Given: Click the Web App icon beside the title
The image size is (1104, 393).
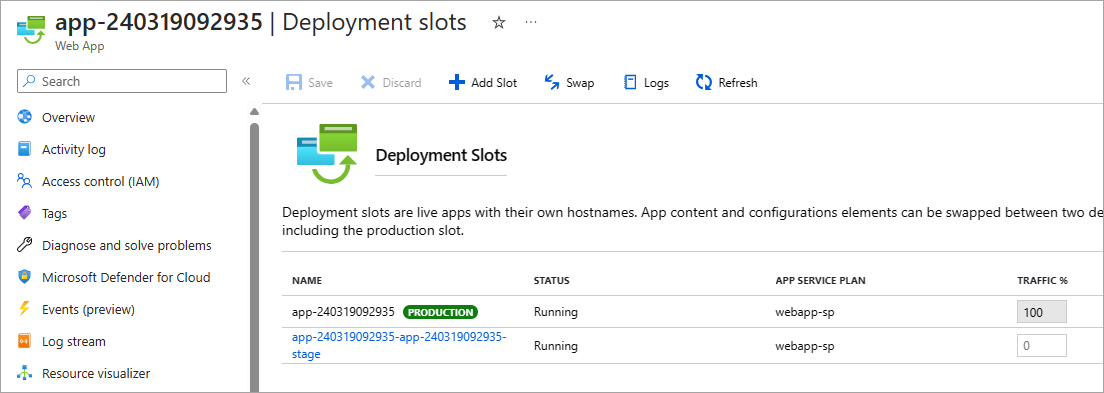Looking at the screenshot, I should coord(32,30).
